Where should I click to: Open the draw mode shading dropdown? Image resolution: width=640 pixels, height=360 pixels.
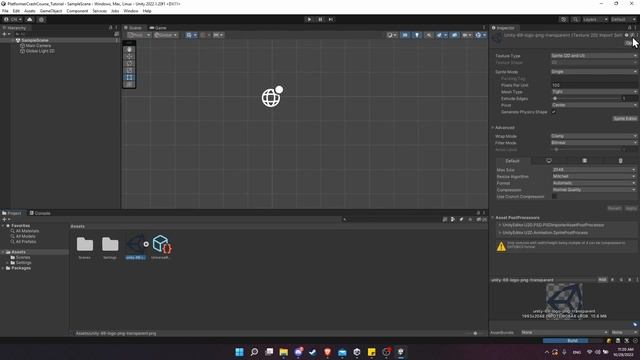[x=392, y=35]
